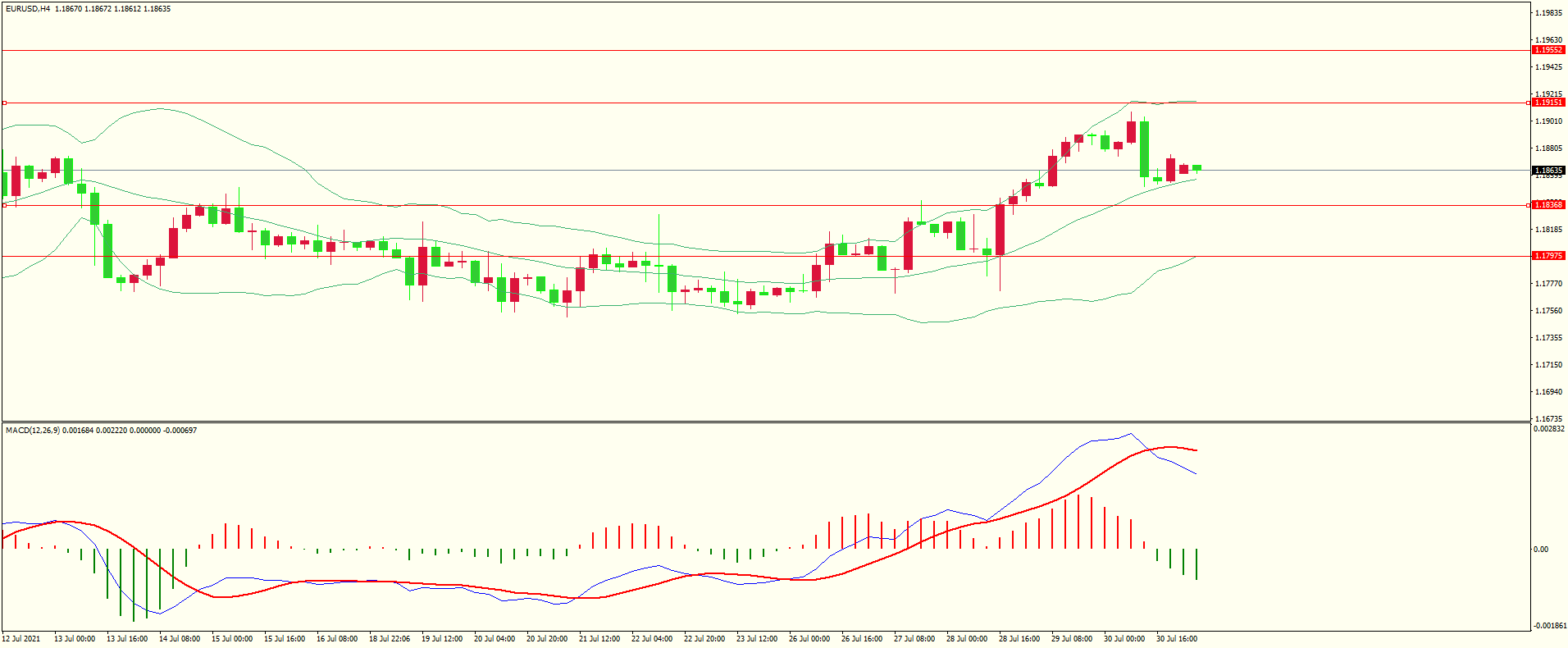Select the red 1.19552 price label

click(x=1548, y=50)
